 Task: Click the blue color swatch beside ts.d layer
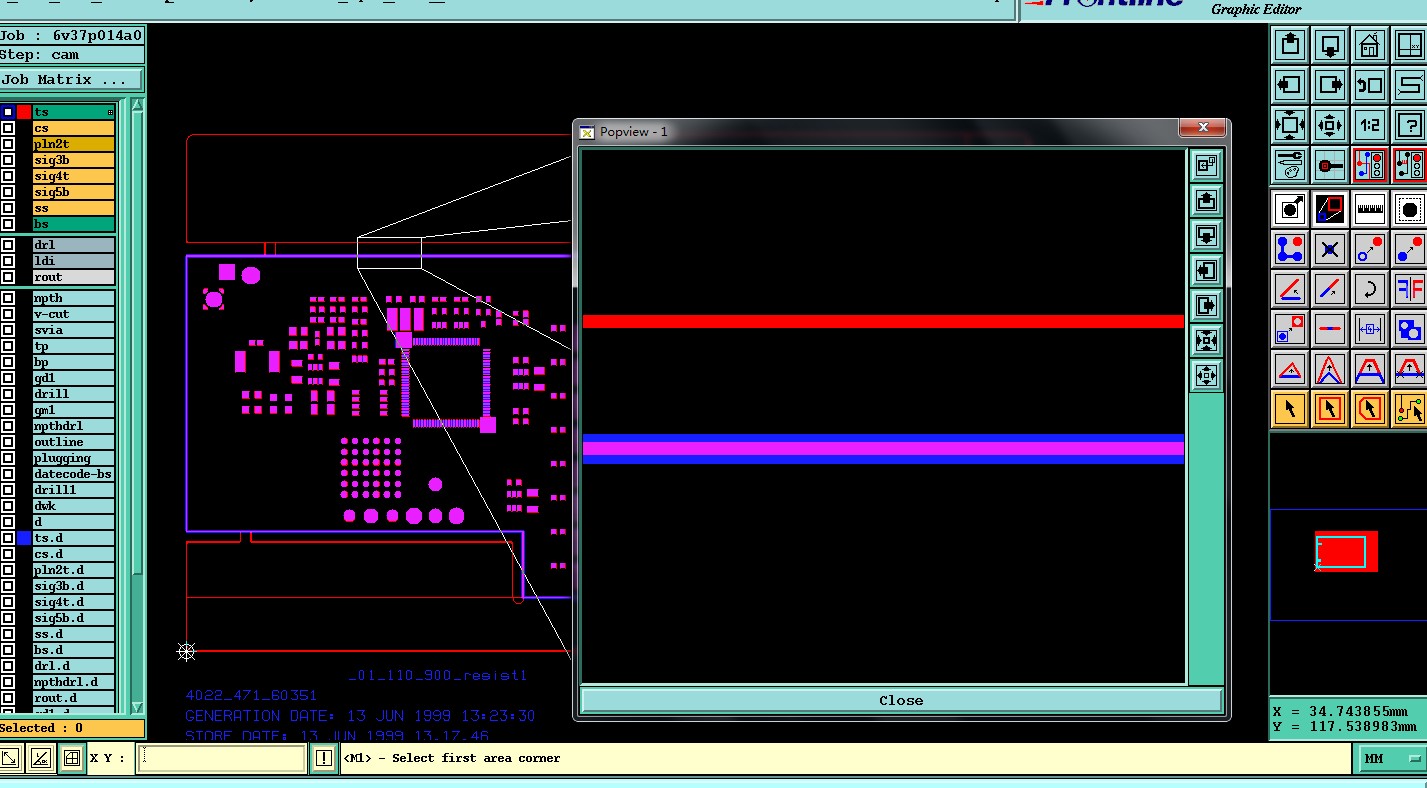pos(24,538)
